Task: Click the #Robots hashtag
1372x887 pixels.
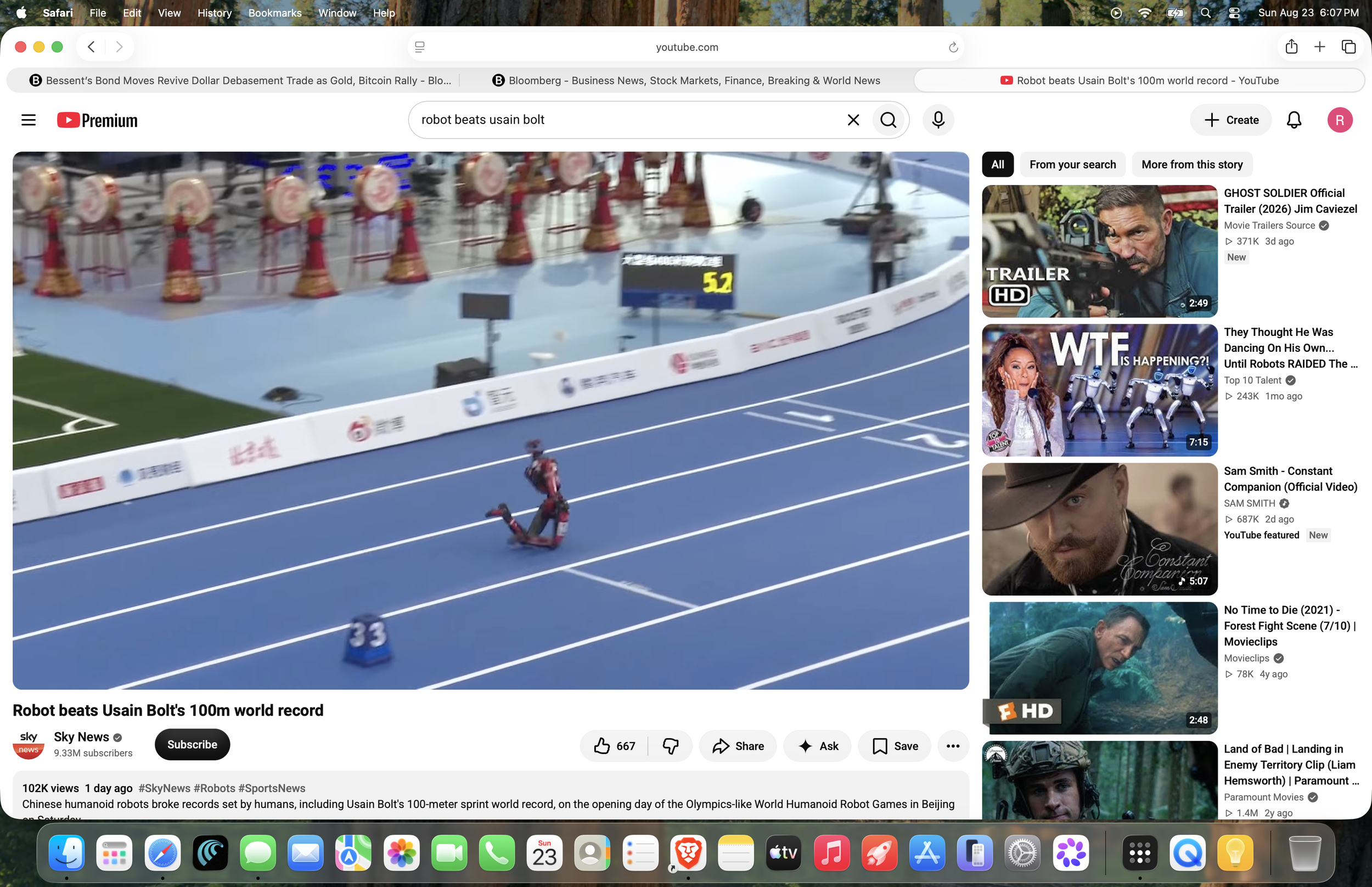Action: 214,788
